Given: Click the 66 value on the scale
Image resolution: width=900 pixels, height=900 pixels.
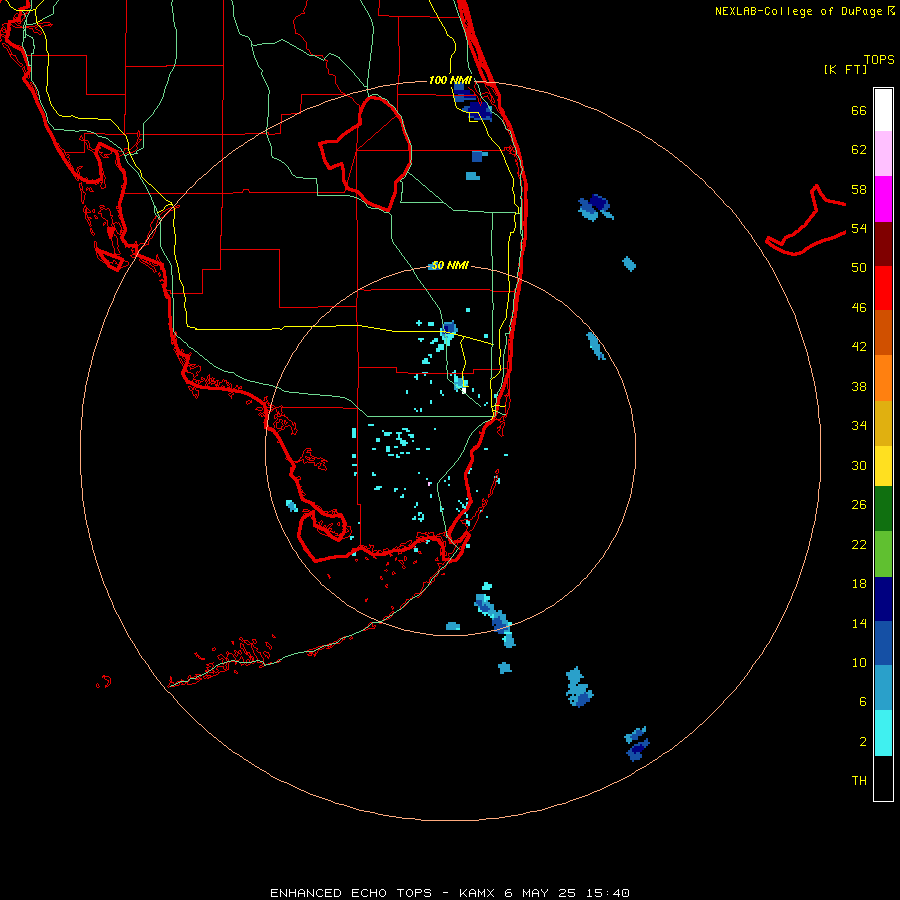Looking at the screenshot, I should pos(859,110).
